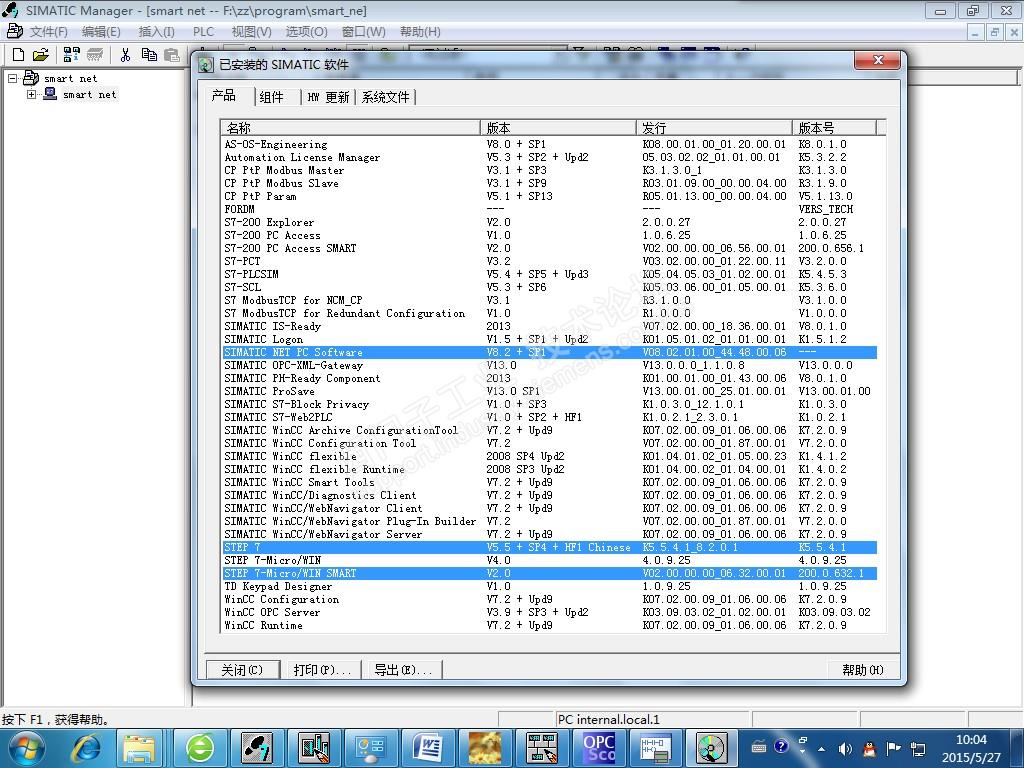Viewport: 1024px width, 768px height.
Task: Open Internet Explorer from the taskbar
Action: click(x=86, y=748)
